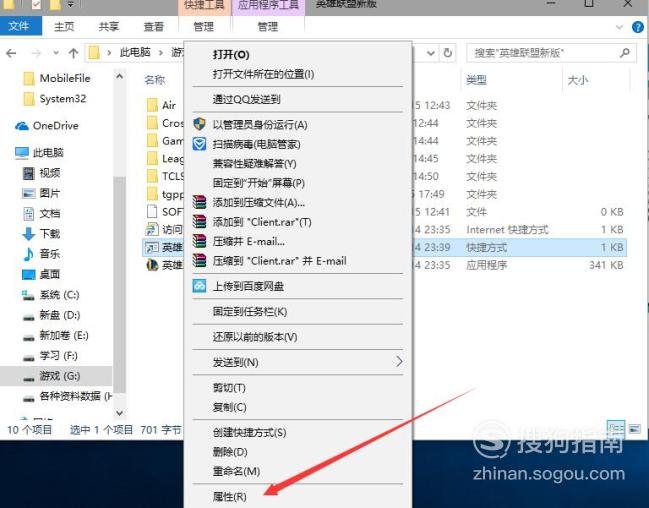Select 重命名(M) entry

pos(236,471)
